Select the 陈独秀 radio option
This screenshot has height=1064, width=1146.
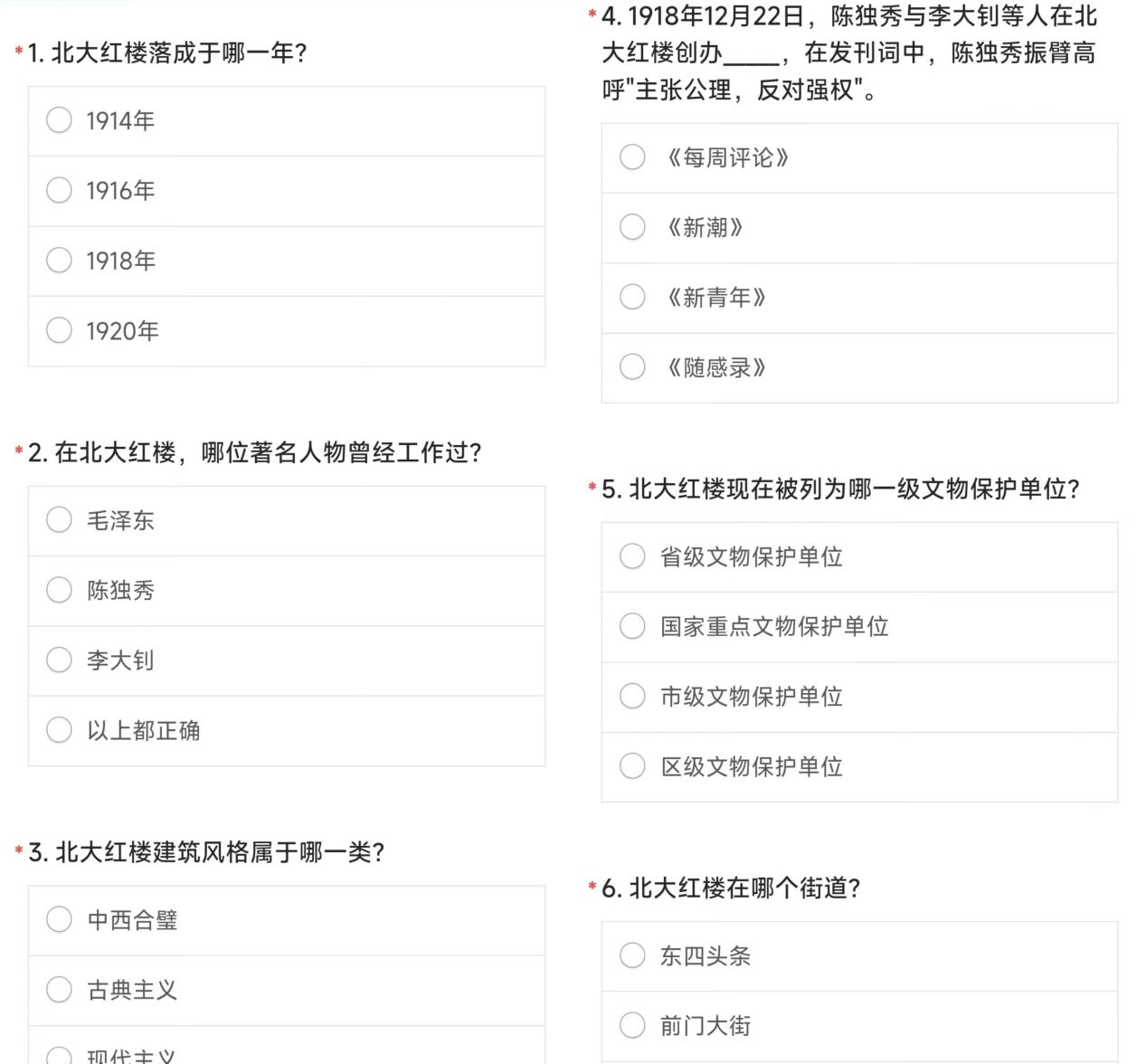[x=59, y=590]
